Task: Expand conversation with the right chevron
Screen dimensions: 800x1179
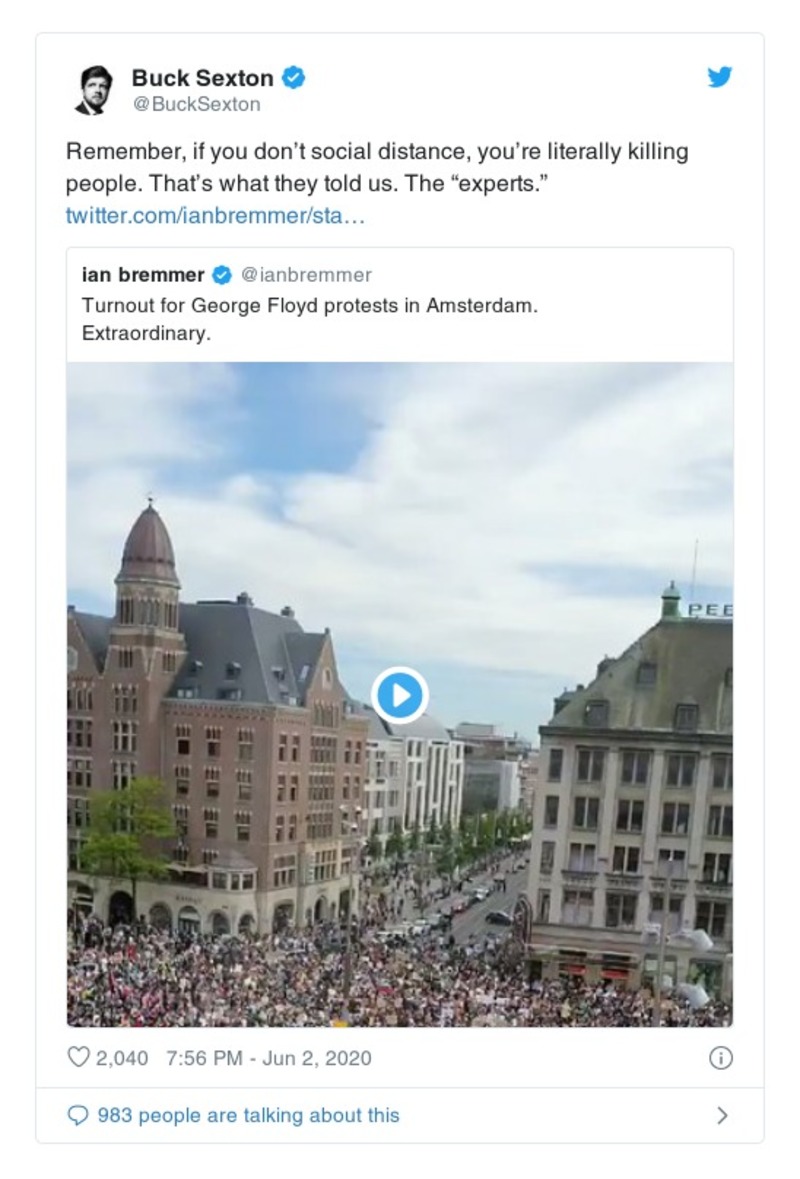Action: 723,1116
